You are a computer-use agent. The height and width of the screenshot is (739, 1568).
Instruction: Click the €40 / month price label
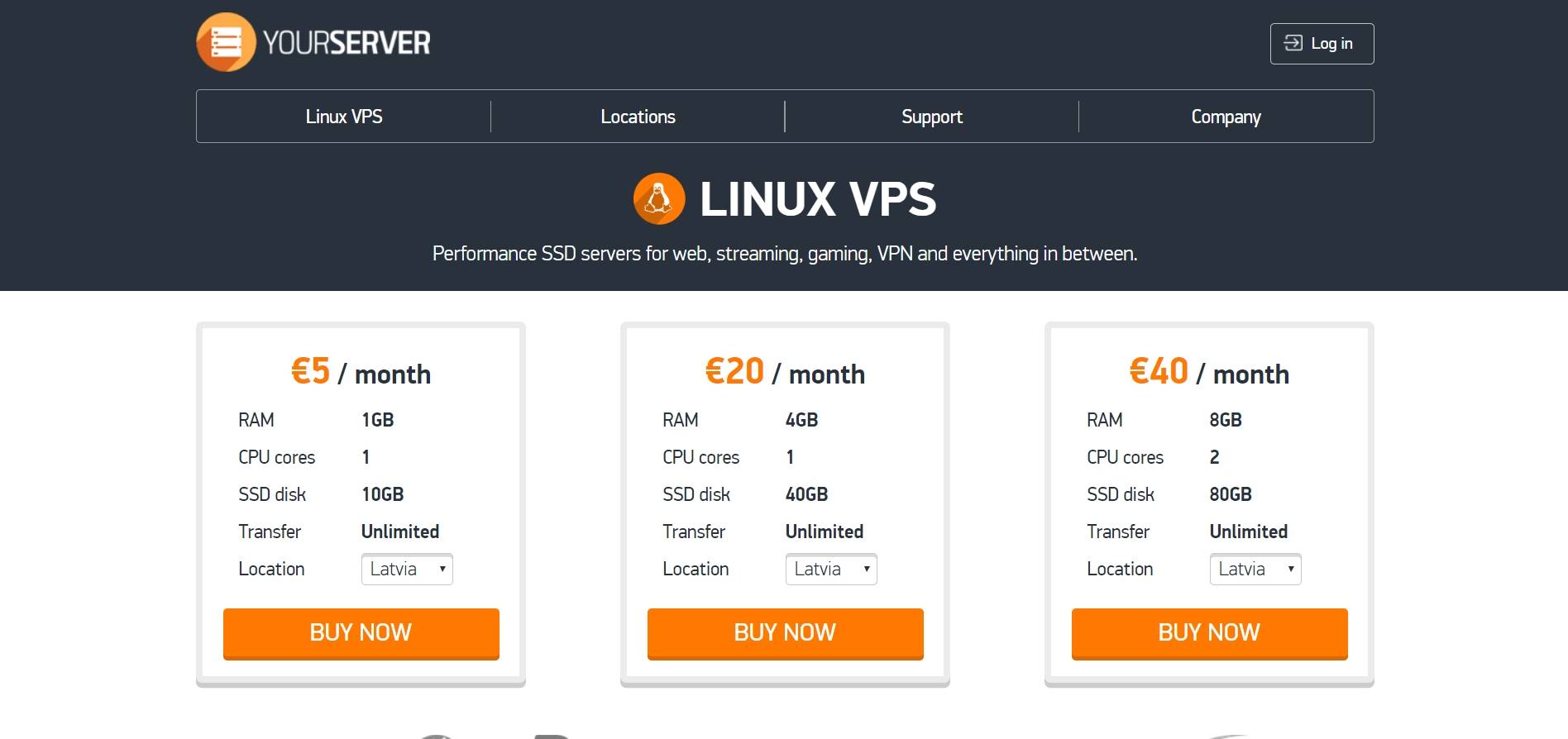[x=1208, y=374]
